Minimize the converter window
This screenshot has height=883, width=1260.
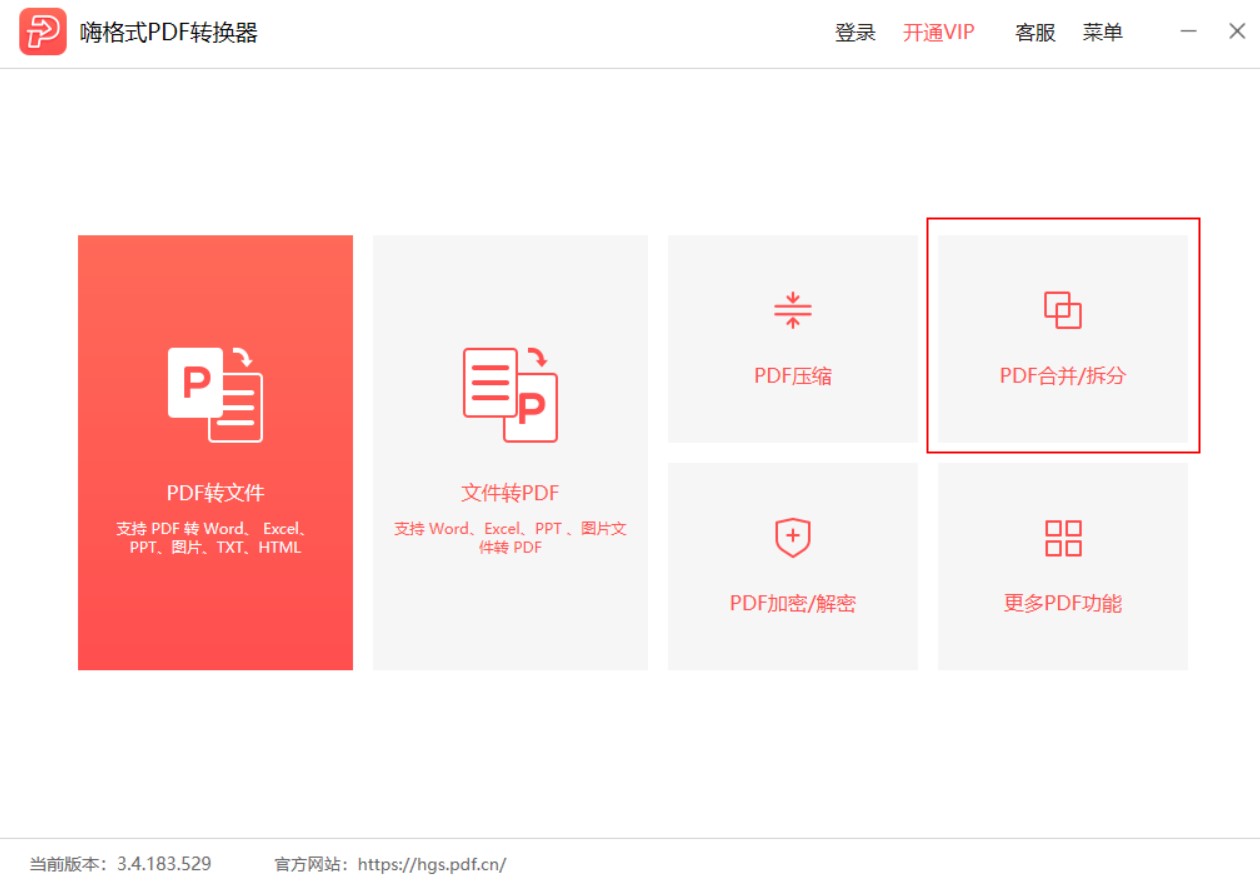1188,31
